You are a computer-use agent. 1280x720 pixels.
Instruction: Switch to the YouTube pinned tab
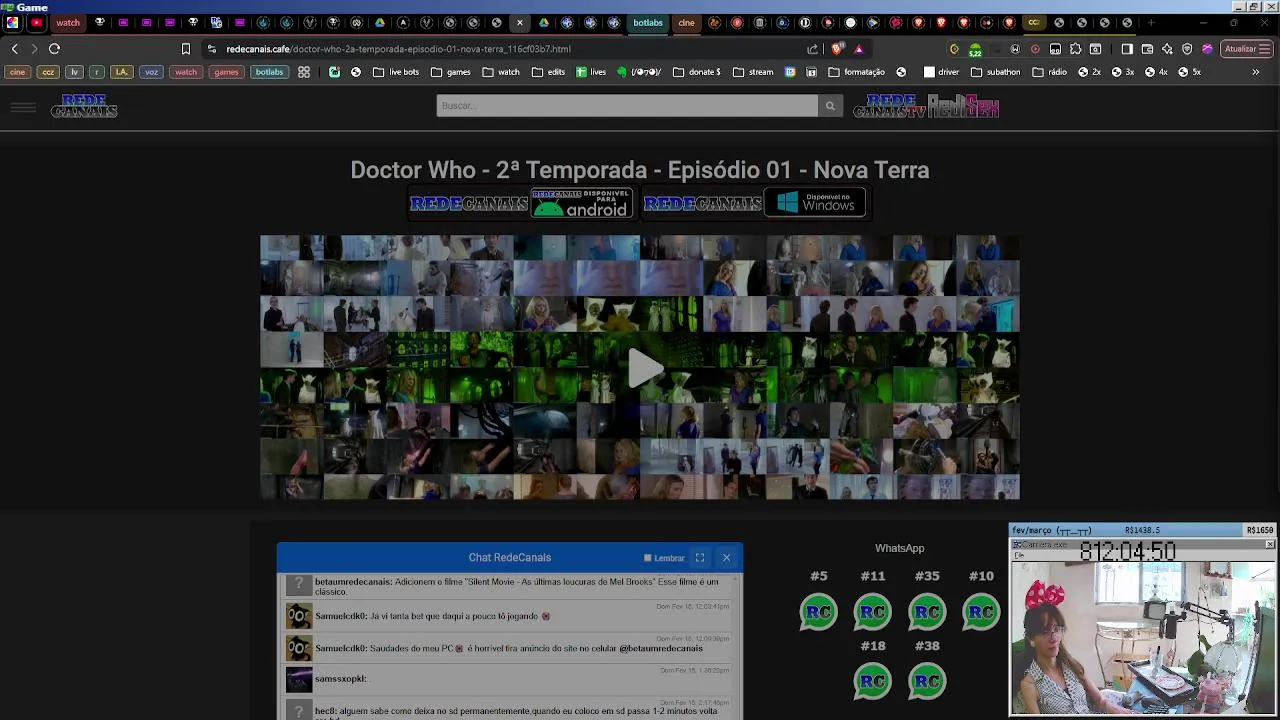pyautogui.click(x=37, y=22)
